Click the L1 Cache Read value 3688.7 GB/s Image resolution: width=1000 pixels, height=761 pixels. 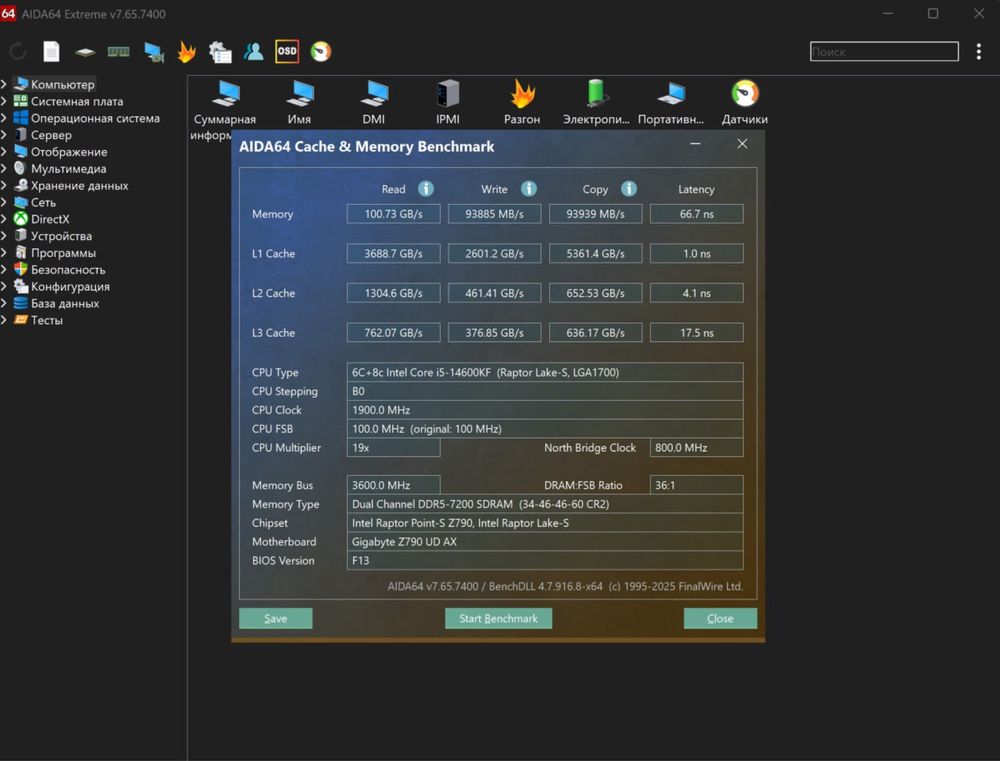coord(393,253)
